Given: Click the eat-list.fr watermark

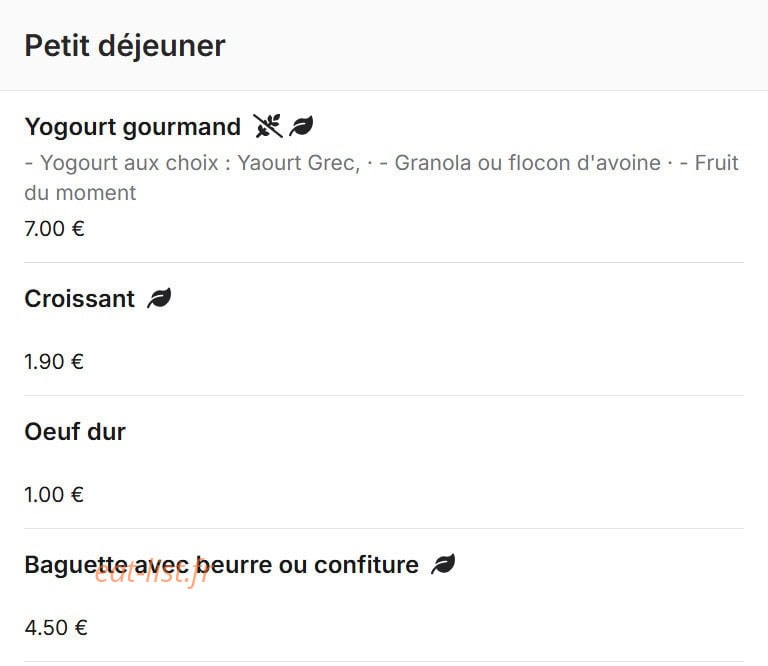Looking at the screenshot, I should pos(152,573).
